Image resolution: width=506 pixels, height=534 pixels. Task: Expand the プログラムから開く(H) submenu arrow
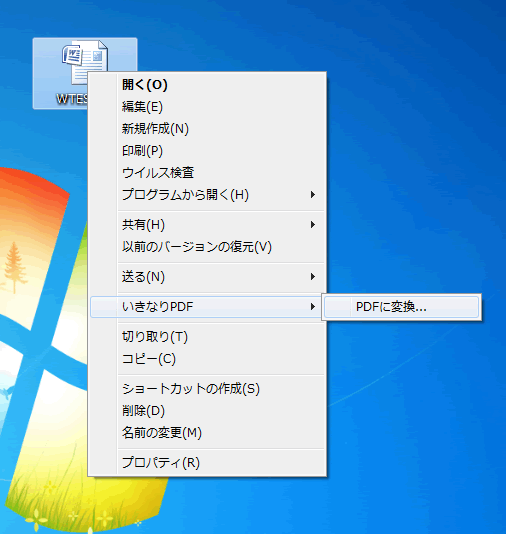pyautogui.click(x=313, y=195)
